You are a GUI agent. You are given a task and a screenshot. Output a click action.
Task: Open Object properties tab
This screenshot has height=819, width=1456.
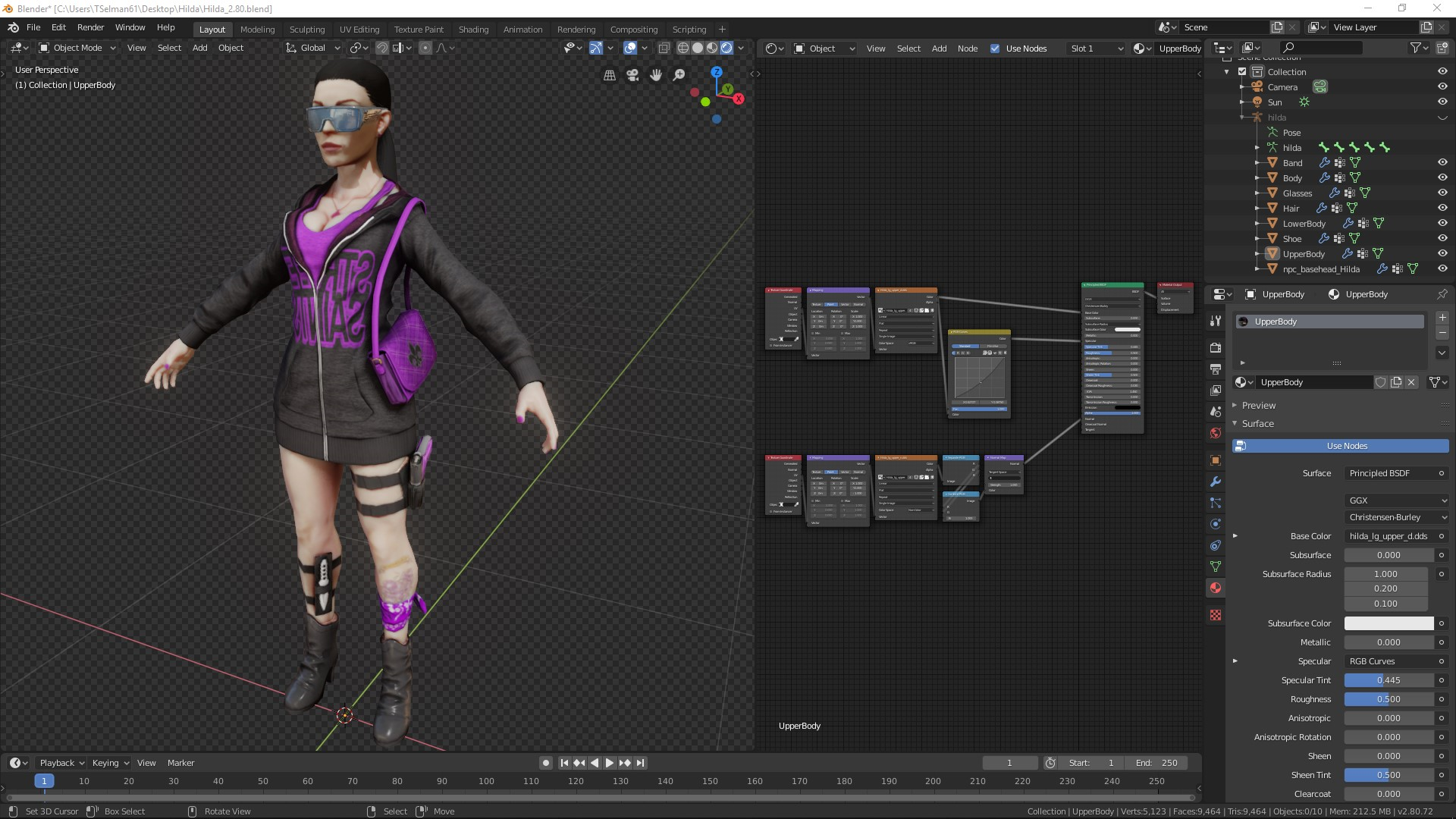point(1216,460)
